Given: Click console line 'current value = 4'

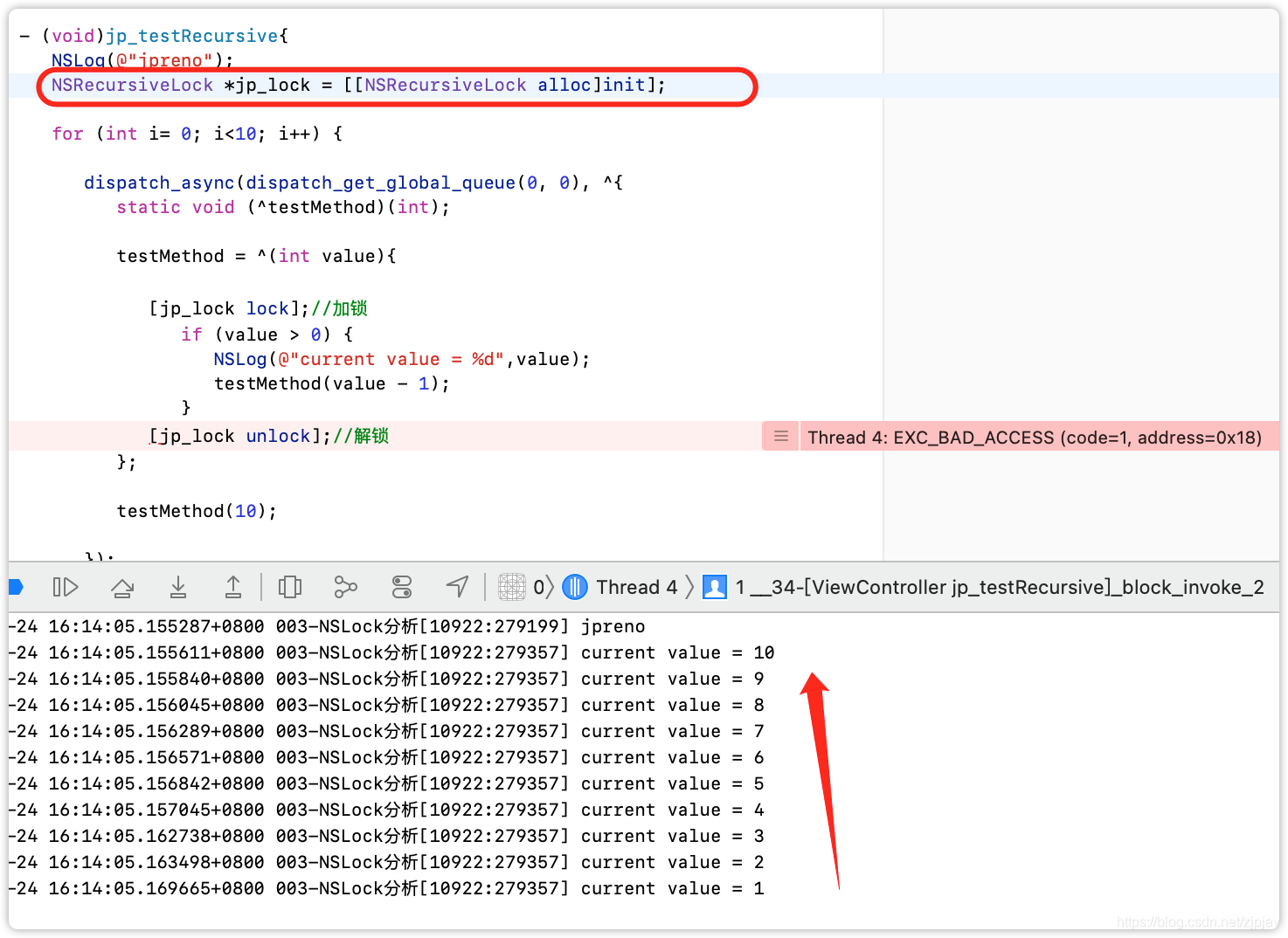Looking at the screenshot, I should (x=386, y=810).
